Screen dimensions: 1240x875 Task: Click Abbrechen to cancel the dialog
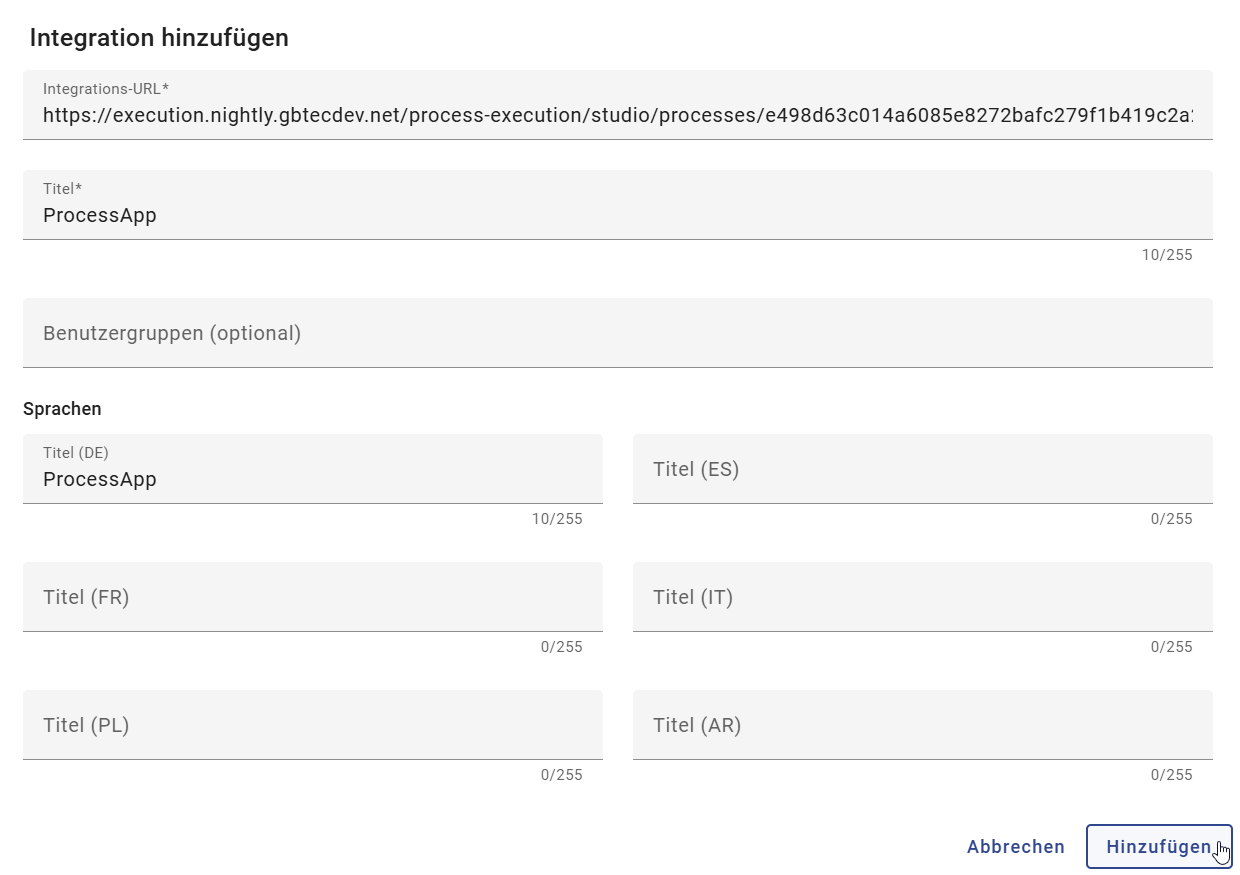1016,846
